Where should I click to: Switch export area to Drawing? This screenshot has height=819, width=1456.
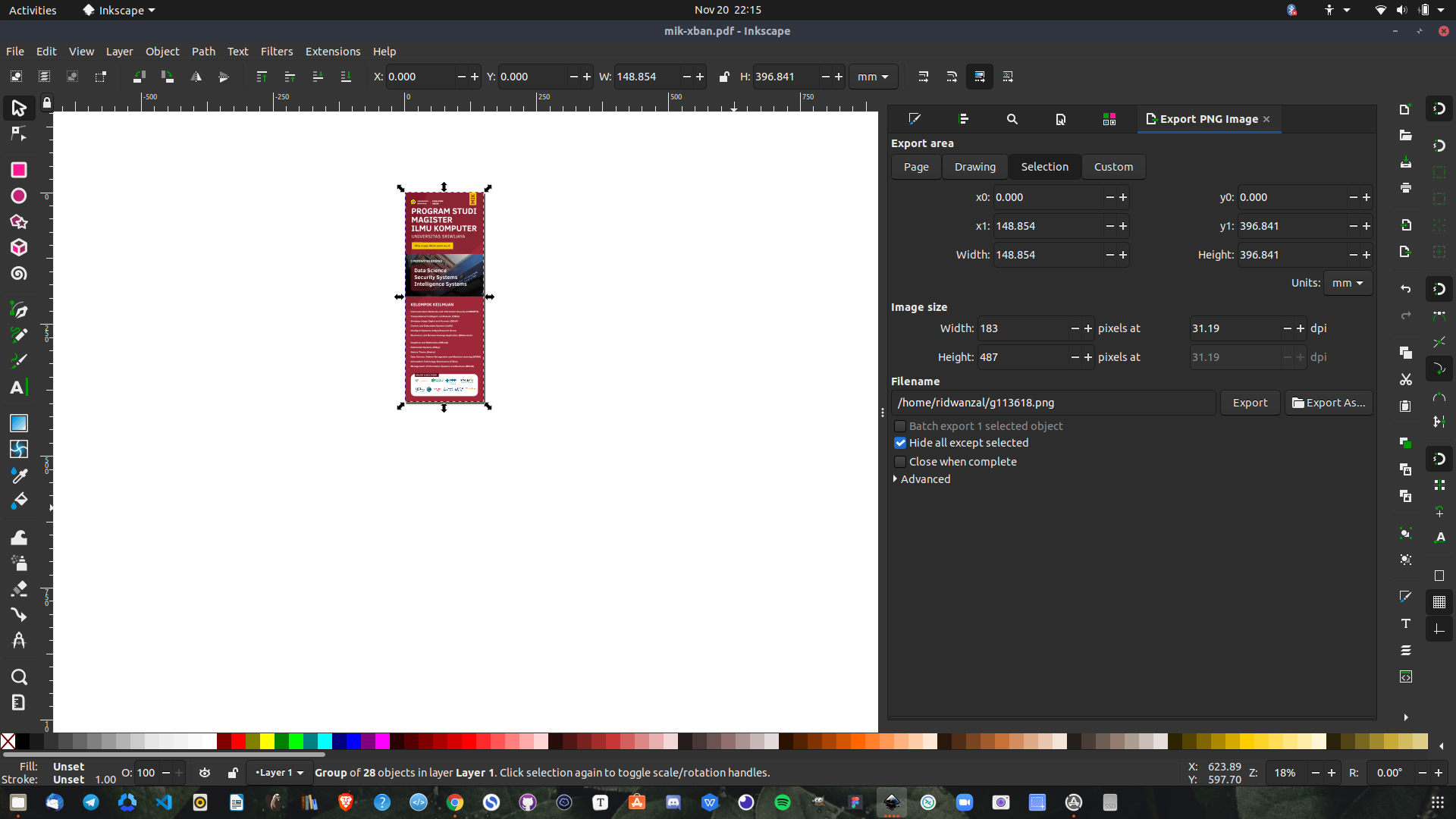coord(974,167)
